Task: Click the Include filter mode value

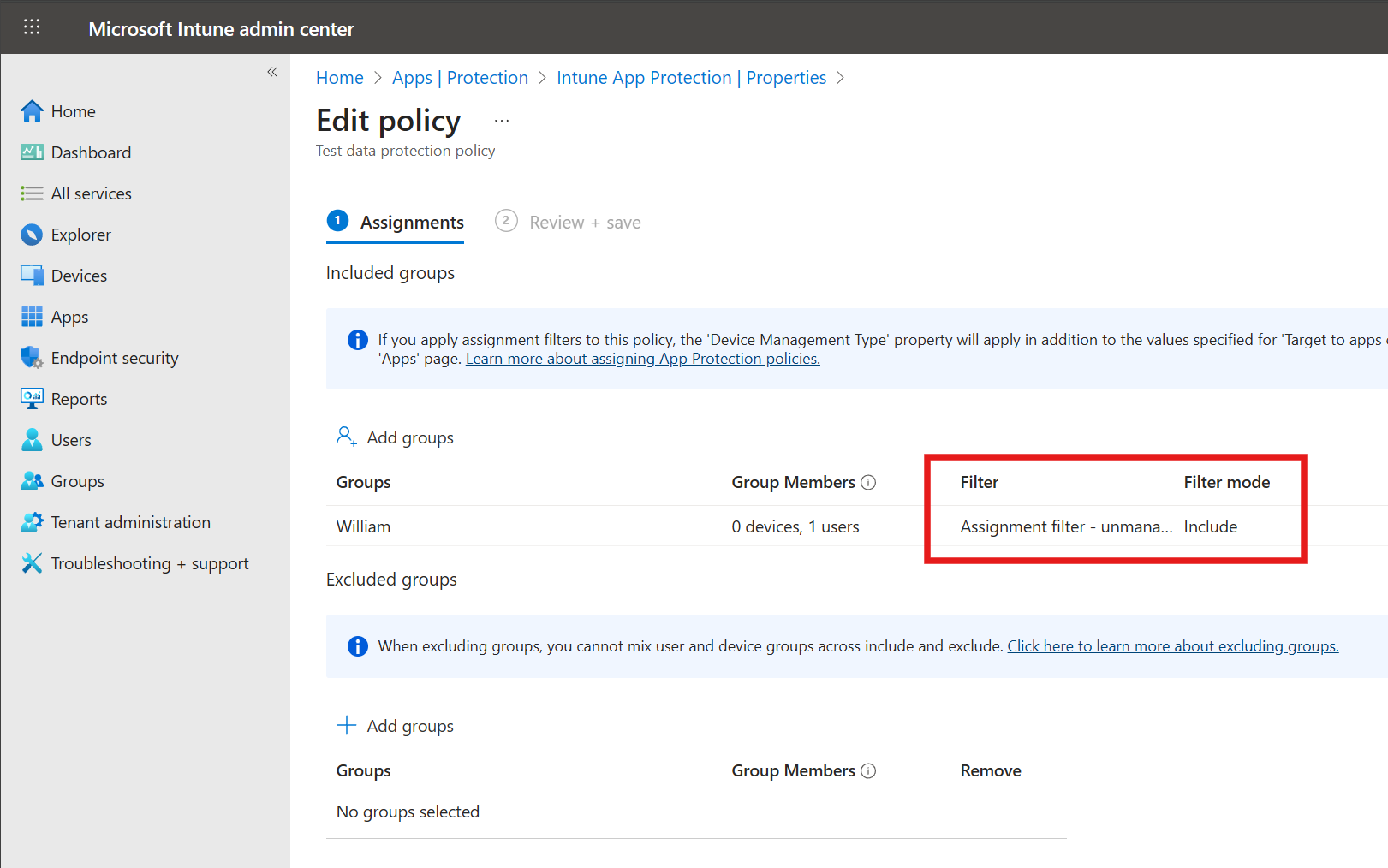Action: tap(1210, 526)
